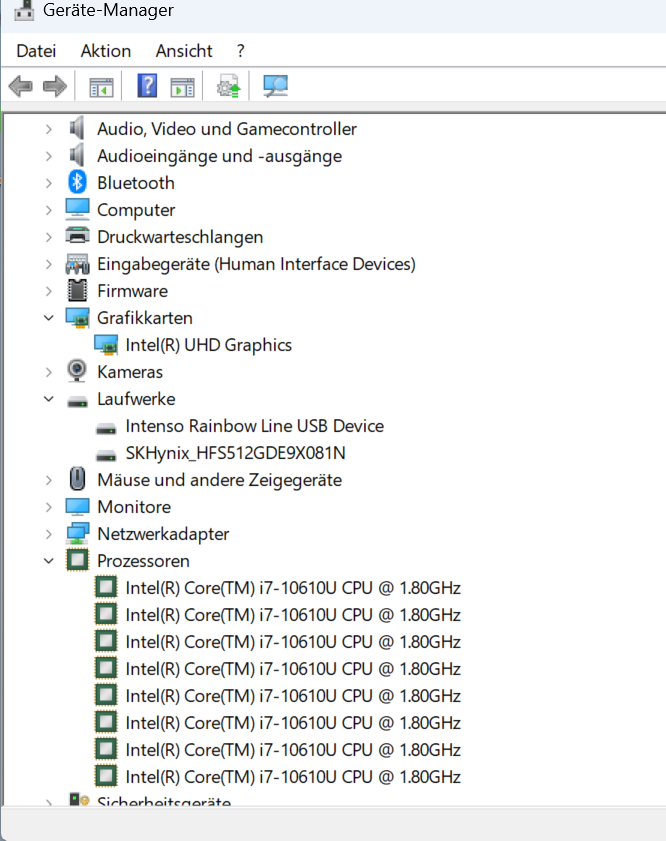
Task: Click the Kameras webcam icon
Action: click(x=77, y=371)
